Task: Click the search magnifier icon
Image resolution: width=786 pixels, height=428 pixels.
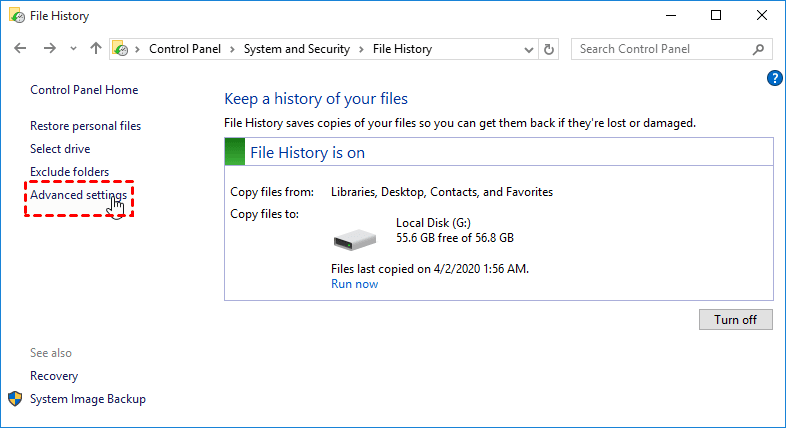Action: [x=759, y=49]
